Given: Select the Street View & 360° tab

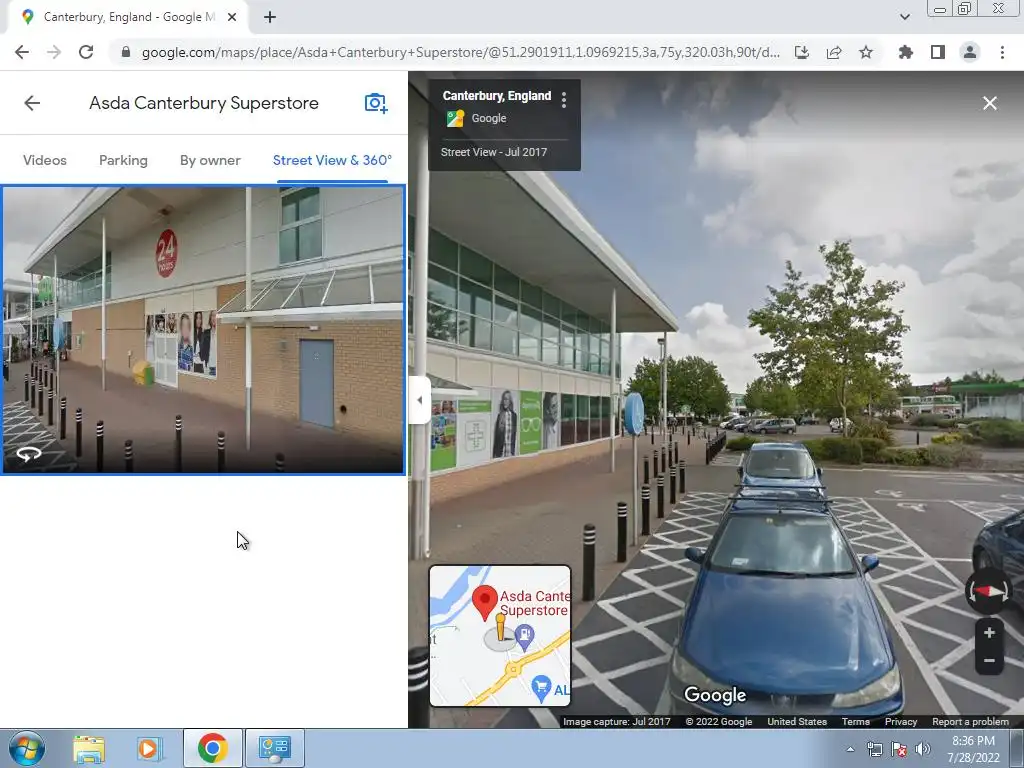Looking at the screenshot, I should 332,160.
